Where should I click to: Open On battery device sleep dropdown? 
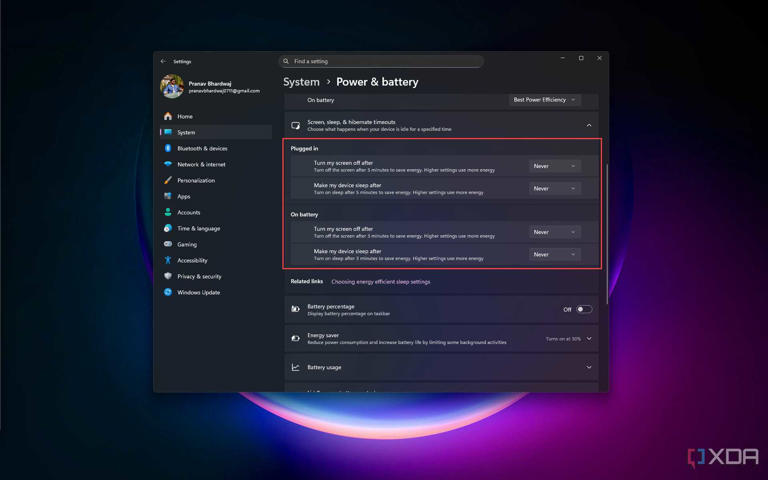[x=555, y=255]
